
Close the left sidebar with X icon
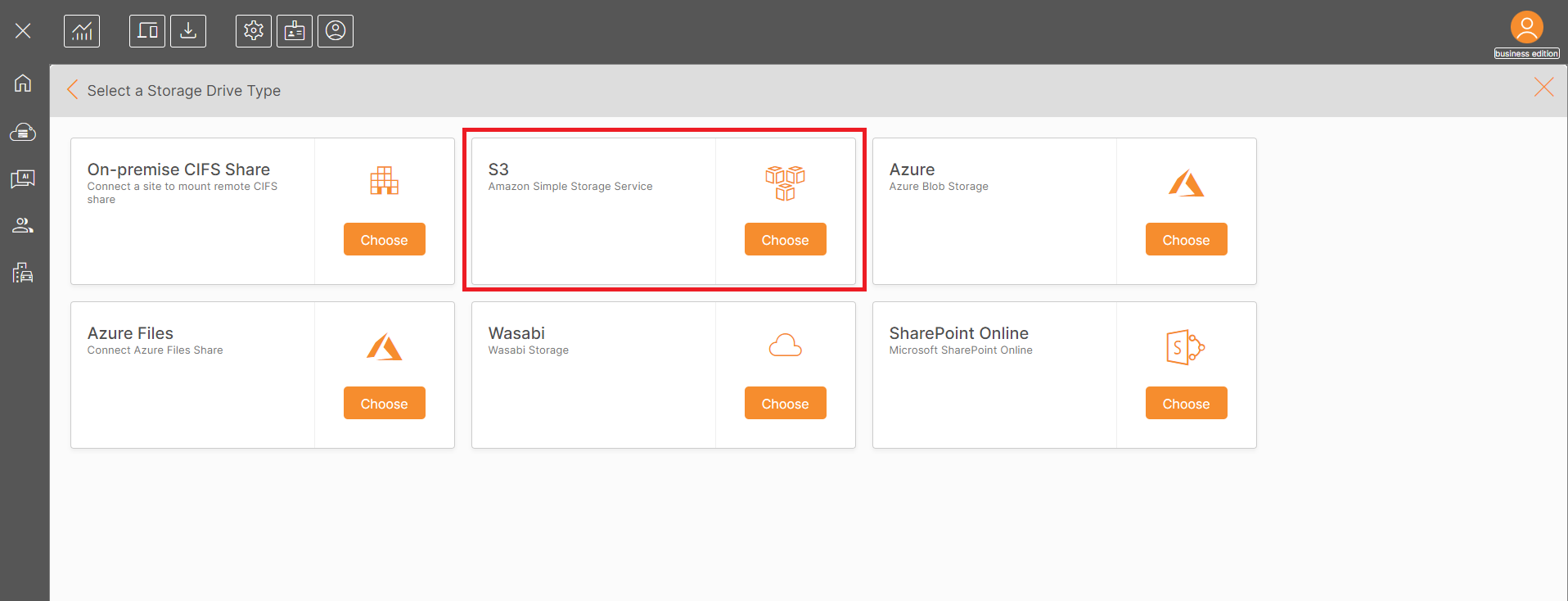click(x=23, y=31)
